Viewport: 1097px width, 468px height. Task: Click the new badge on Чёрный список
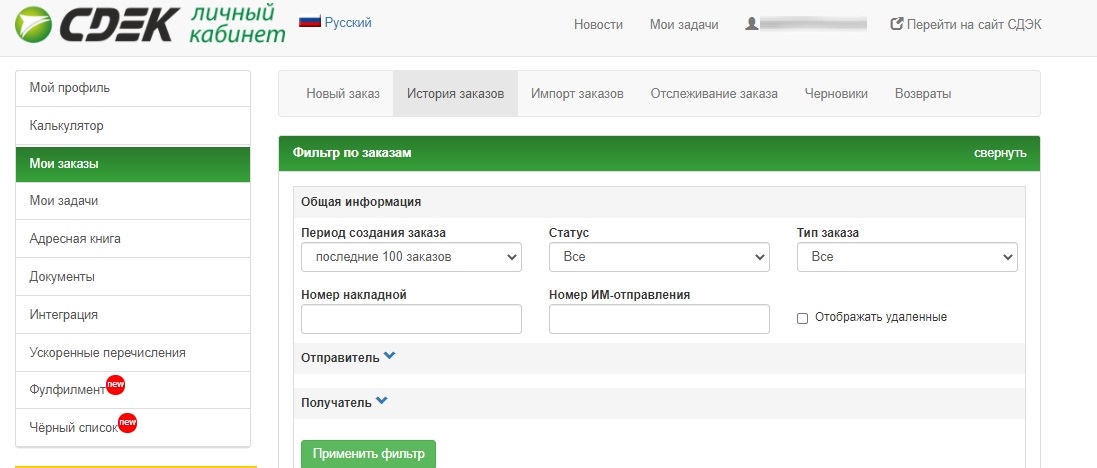point(127,423)
